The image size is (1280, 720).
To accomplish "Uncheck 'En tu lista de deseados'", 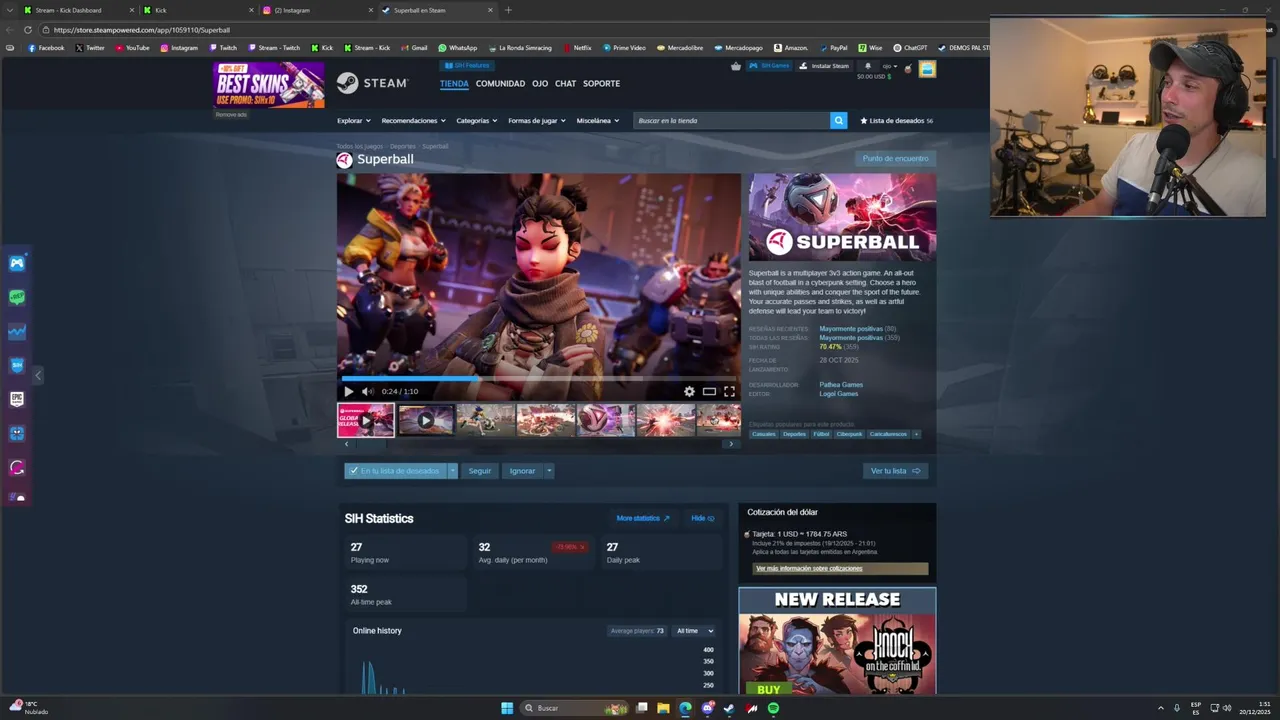I will pos(395,471).
